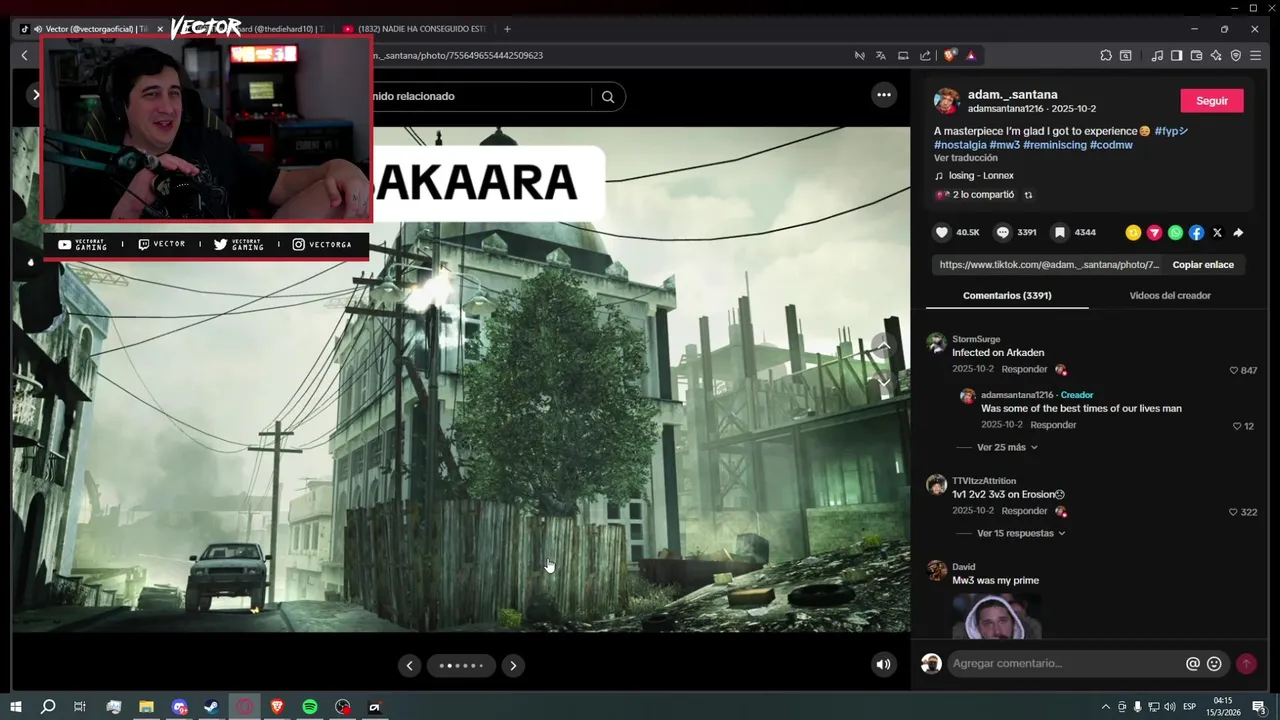The width and height of the screenshot is (1280, 720).
Task: Show the previous photo in the slideshow
Action: pyautogui.click(x=409, y=665)
